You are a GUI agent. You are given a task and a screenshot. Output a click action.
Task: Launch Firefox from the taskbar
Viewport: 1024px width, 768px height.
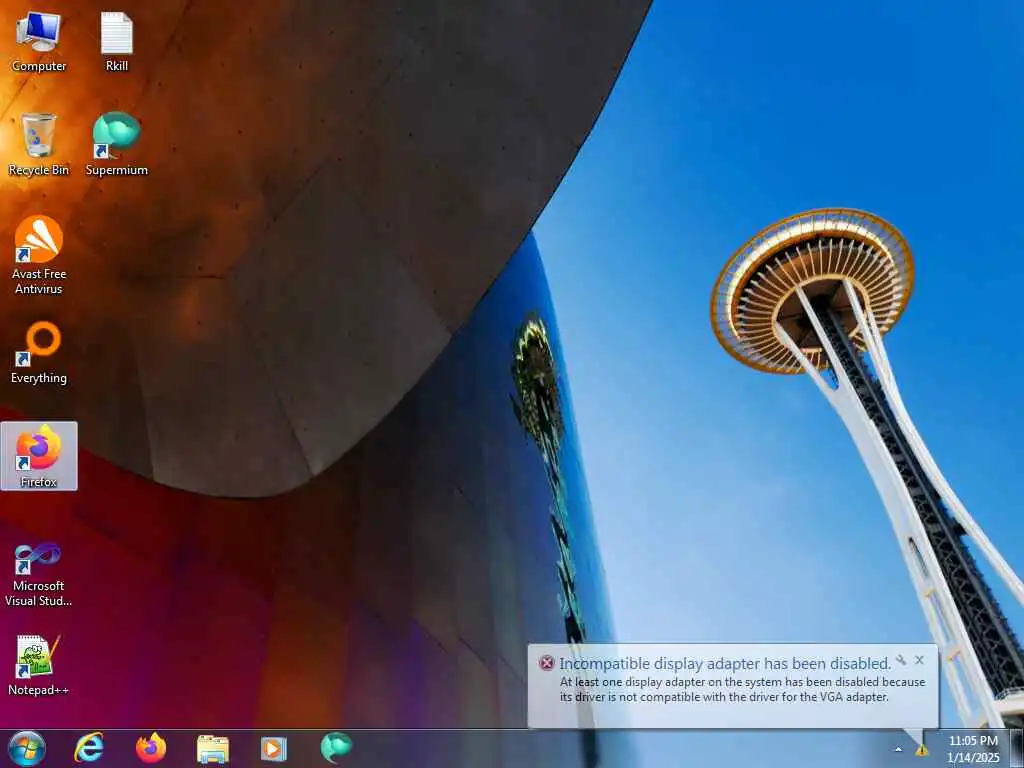pos(151,748)
